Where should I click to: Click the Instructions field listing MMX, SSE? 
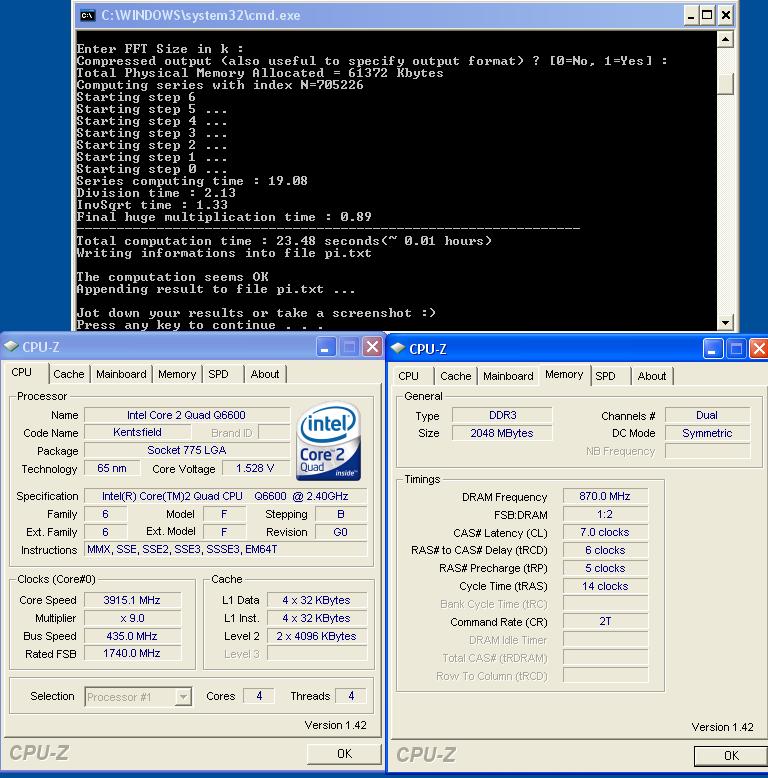coord(226,549)
